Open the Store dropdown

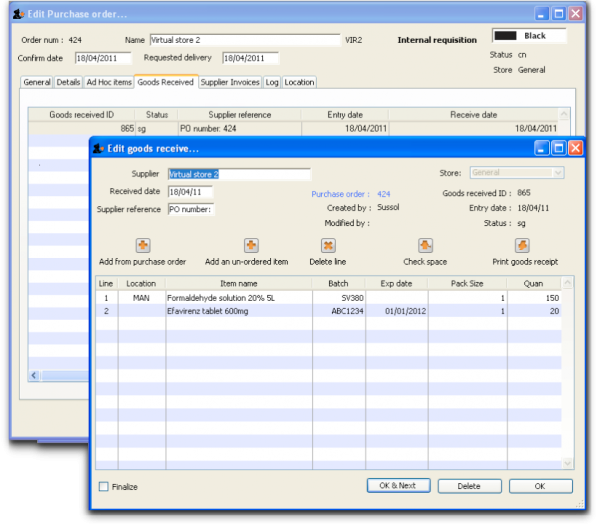click(x=516, y=173)
